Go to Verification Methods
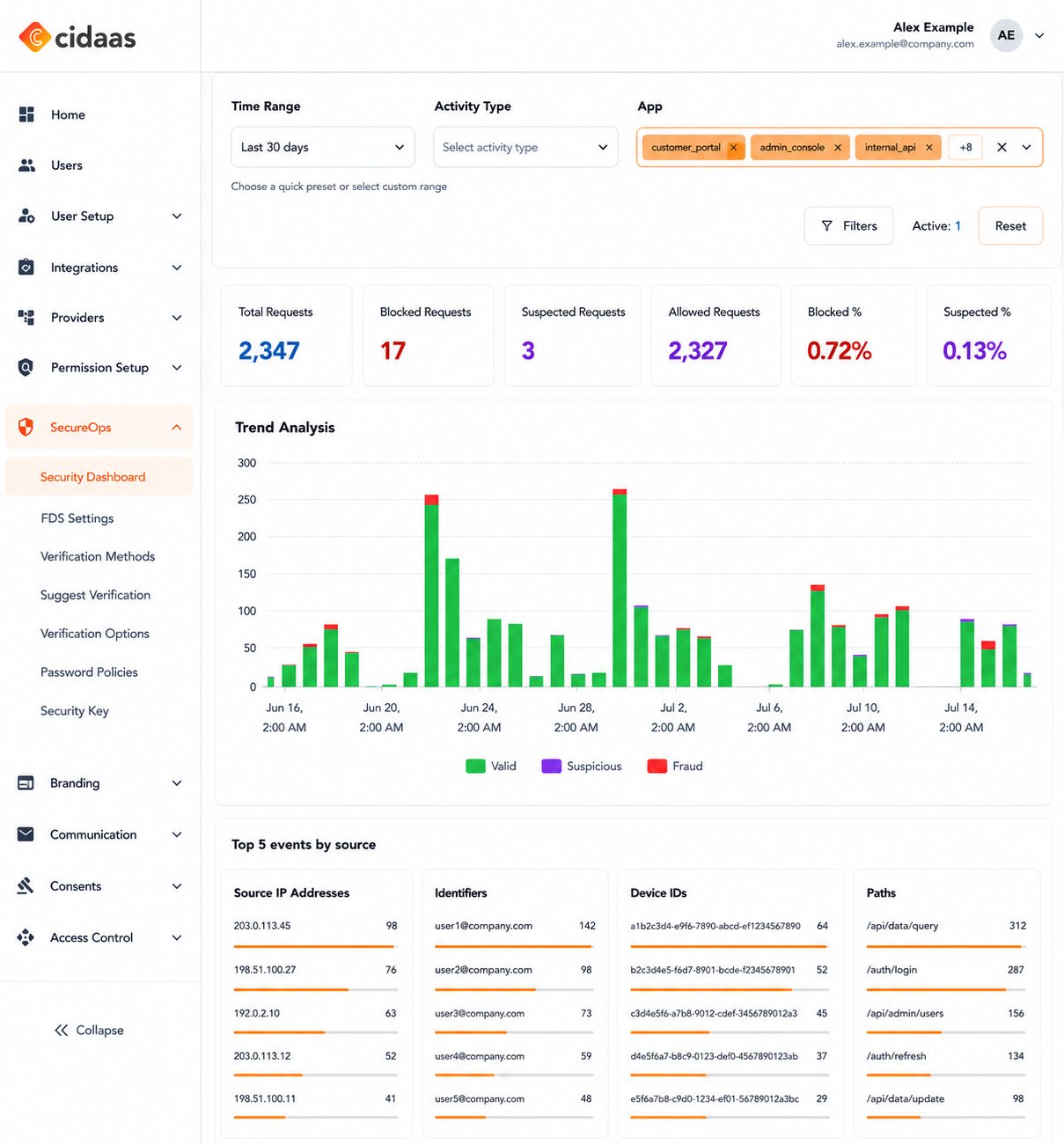The width and height of the screenshot is (1064, 1145). click(98, 556)
